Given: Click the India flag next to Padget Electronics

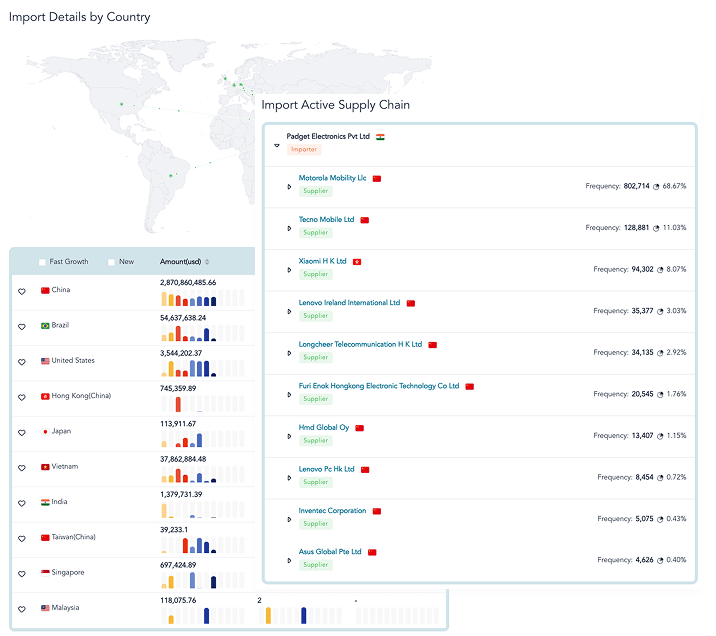Looking at the screenshot, I should pyautogui.click(x=380, y=137).
